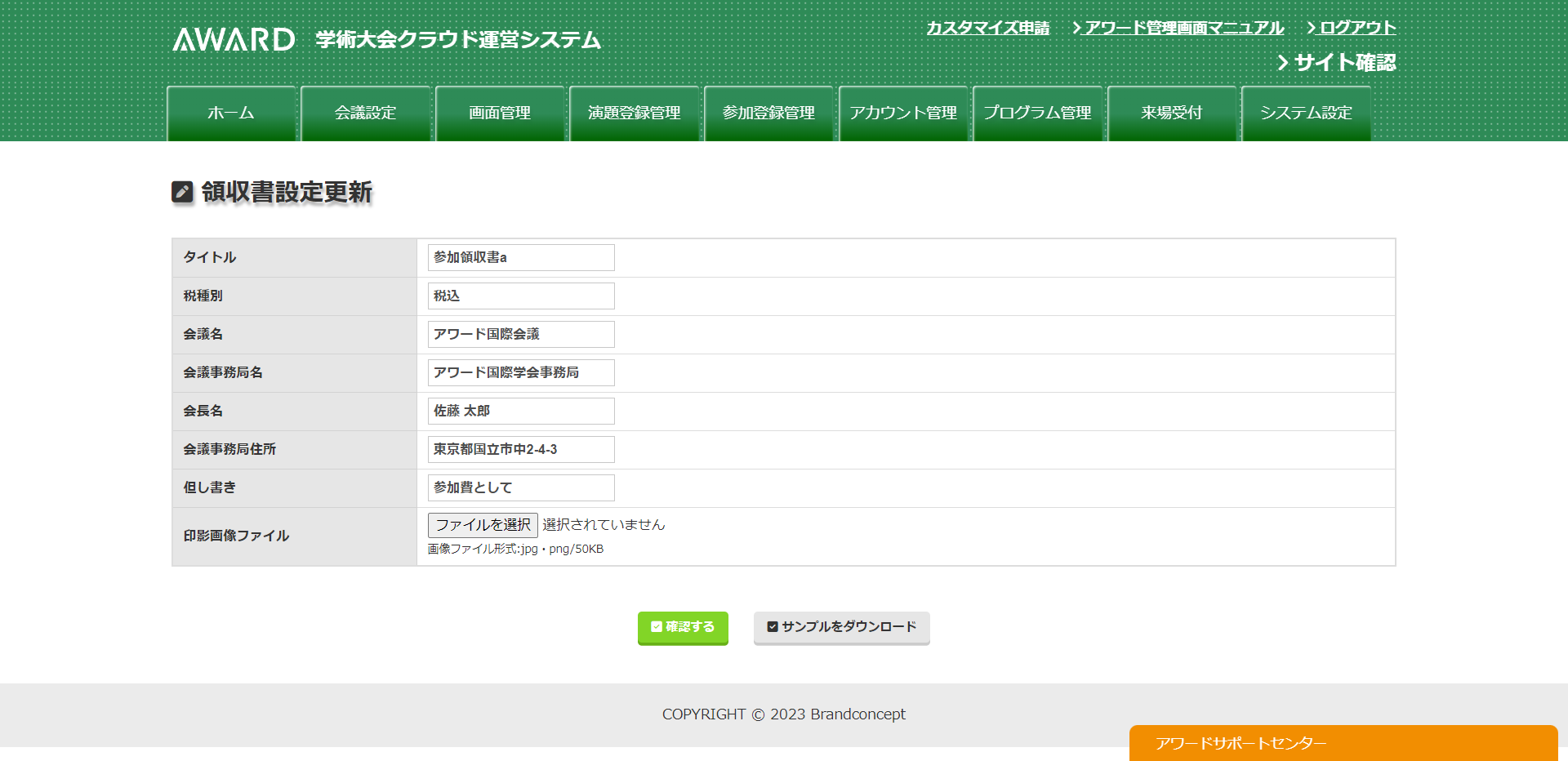
Task: Switch to the 画面管理 tab
Action: point(500,113)
